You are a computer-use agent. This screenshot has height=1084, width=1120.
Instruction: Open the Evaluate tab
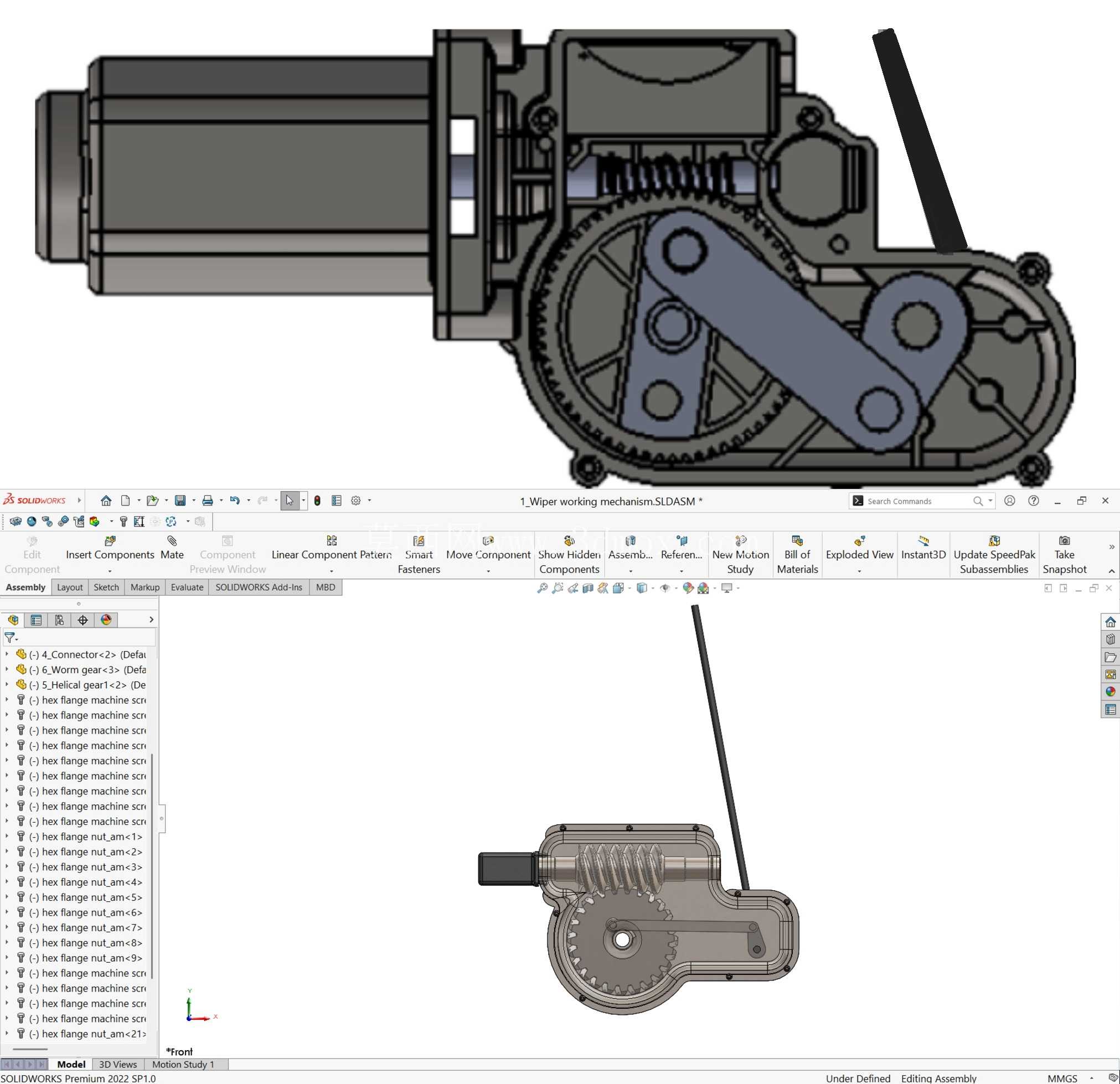click(187, 587)
